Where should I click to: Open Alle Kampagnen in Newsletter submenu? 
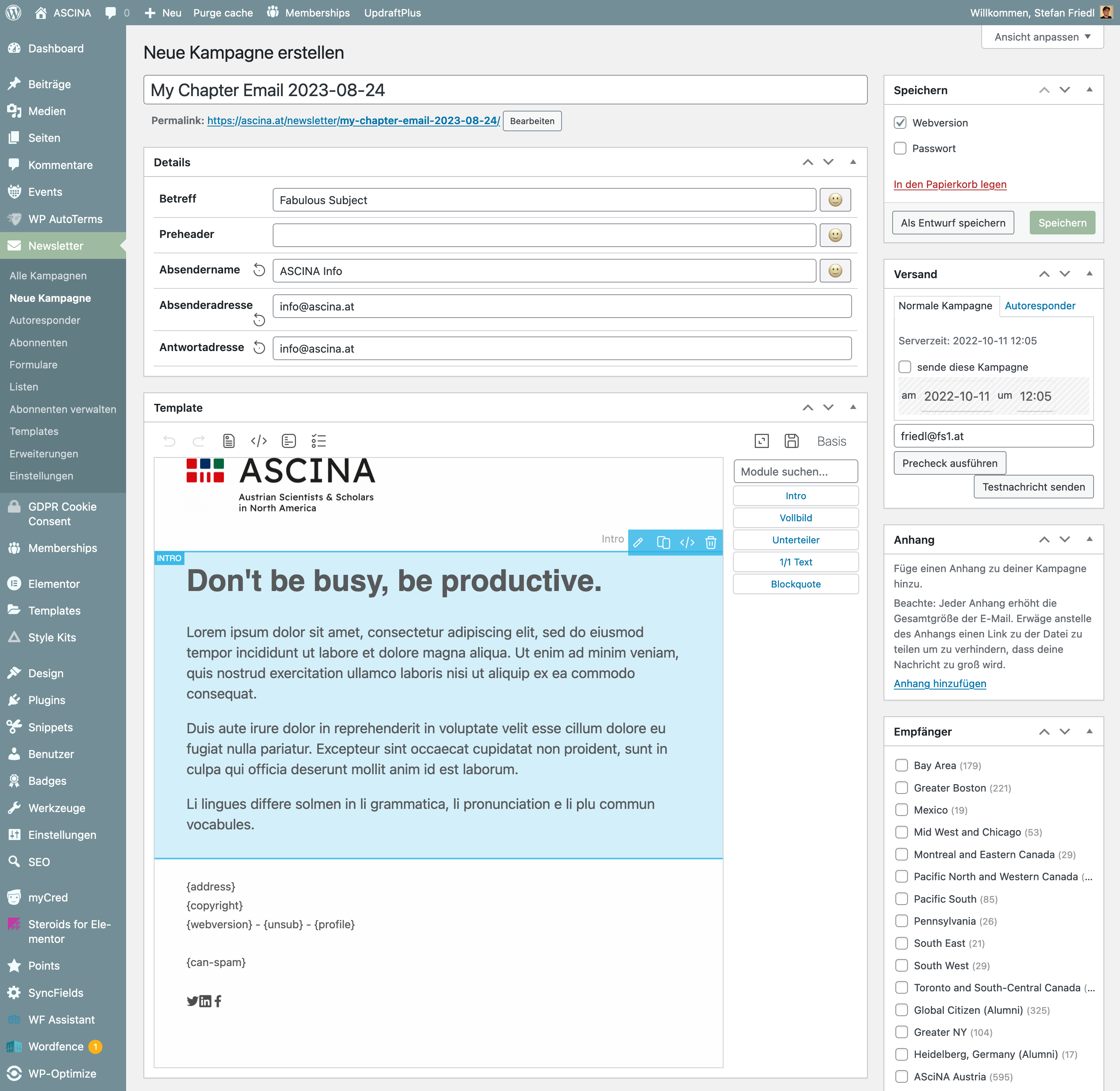coord(48,276)
